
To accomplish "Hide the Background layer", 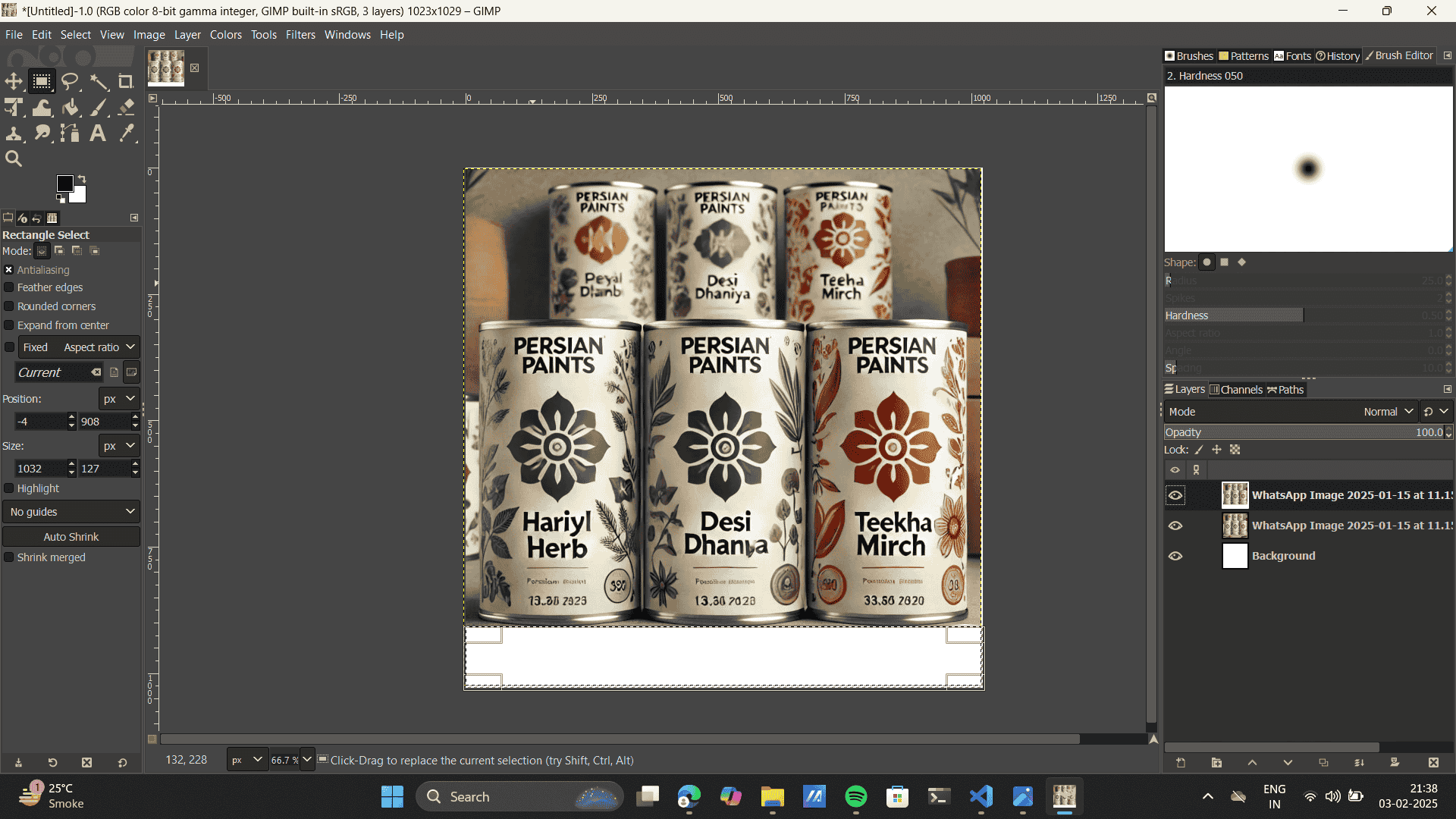I will click(x=1175, y=556).
